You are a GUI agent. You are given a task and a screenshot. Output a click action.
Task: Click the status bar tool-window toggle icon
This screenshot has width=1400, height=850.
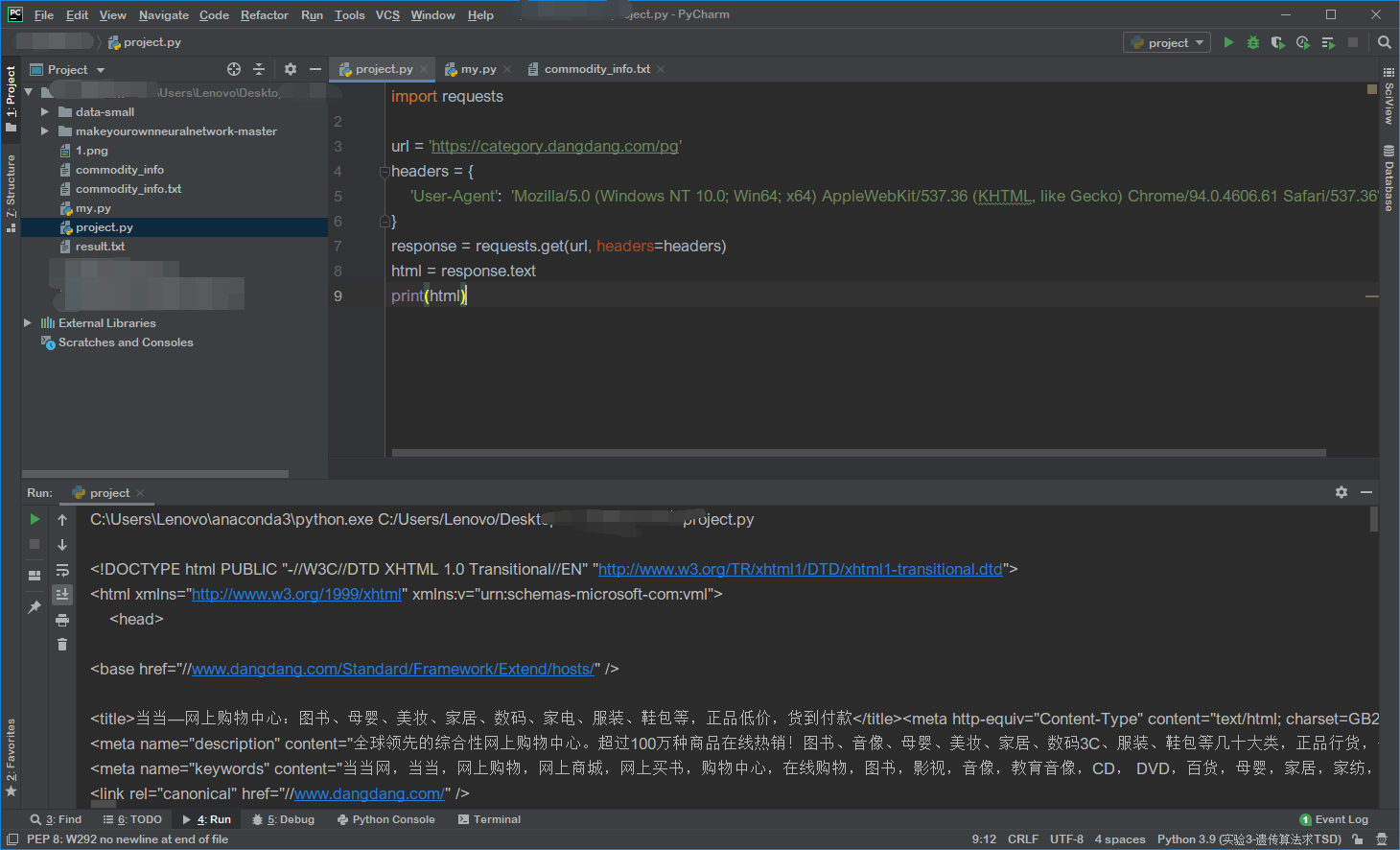pos(12,839)
